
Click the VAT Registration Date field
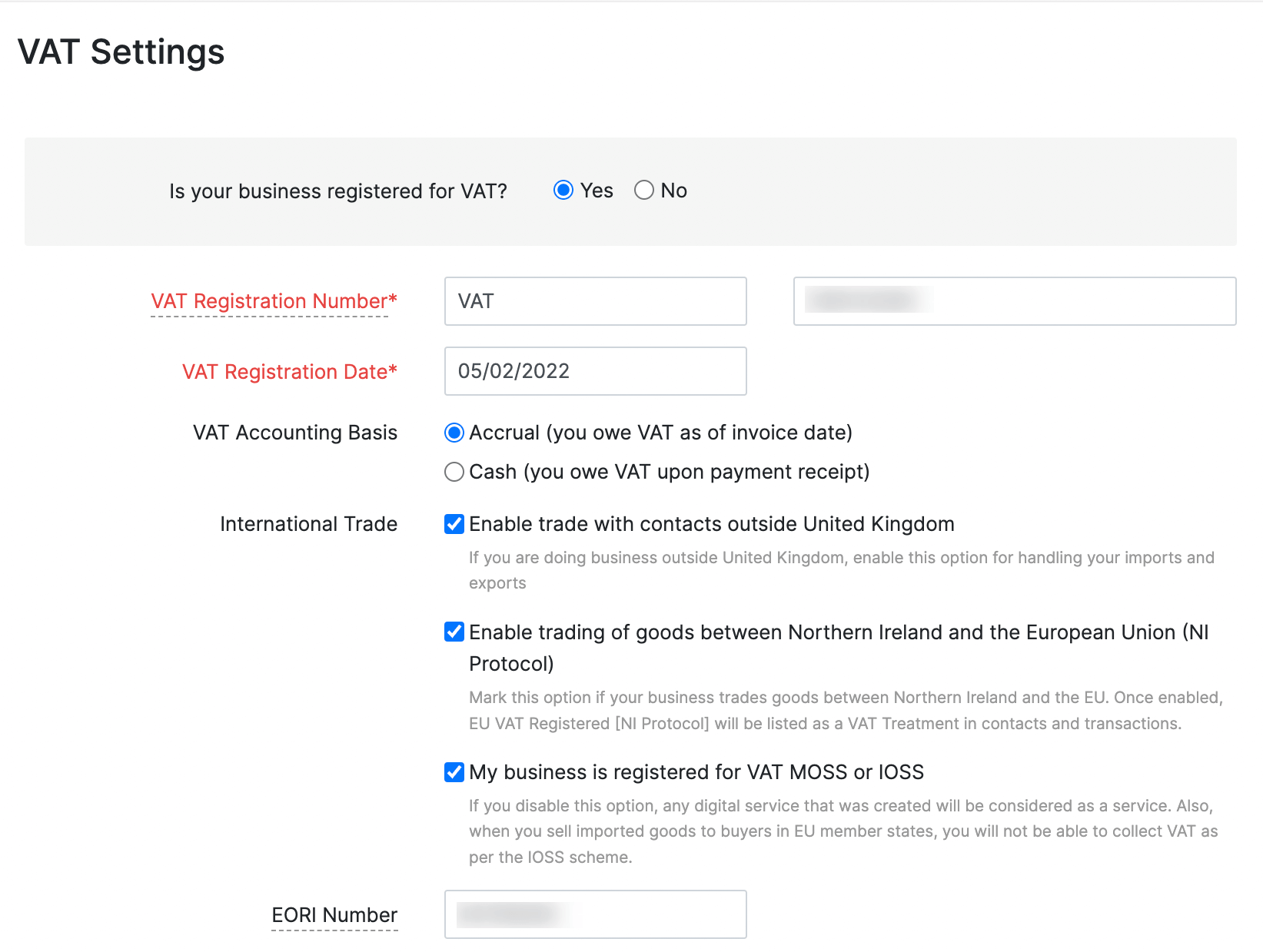[595, 371]
